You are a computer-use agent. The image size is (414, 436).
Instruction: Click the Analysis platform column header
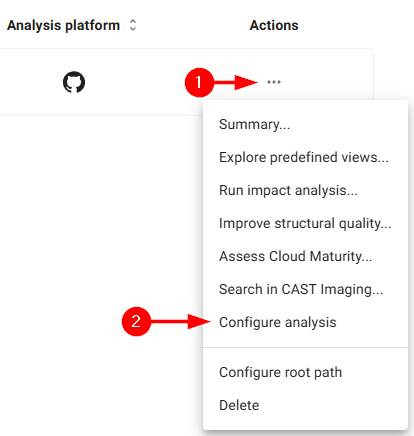63,25
